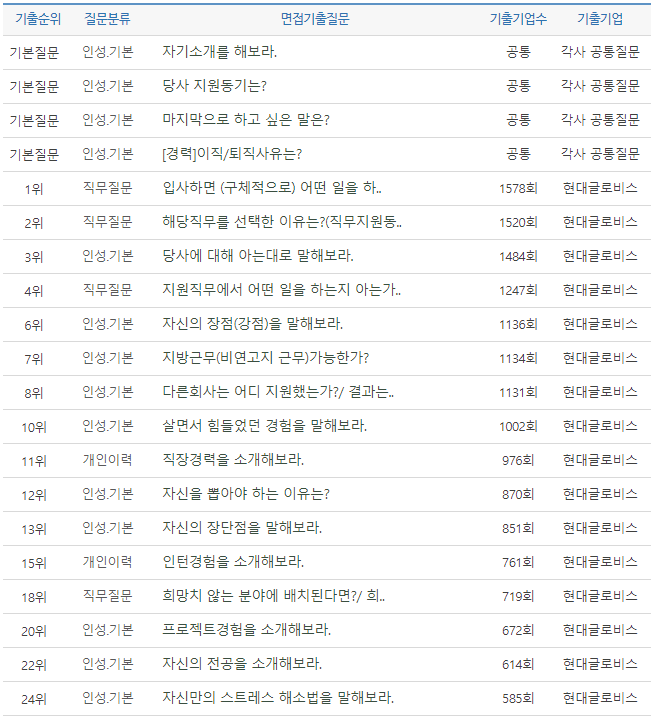Screen dimensions: 651x719
Task: Open 프로젝트경험을 소개해보라. question
Action: pos(247,630)
